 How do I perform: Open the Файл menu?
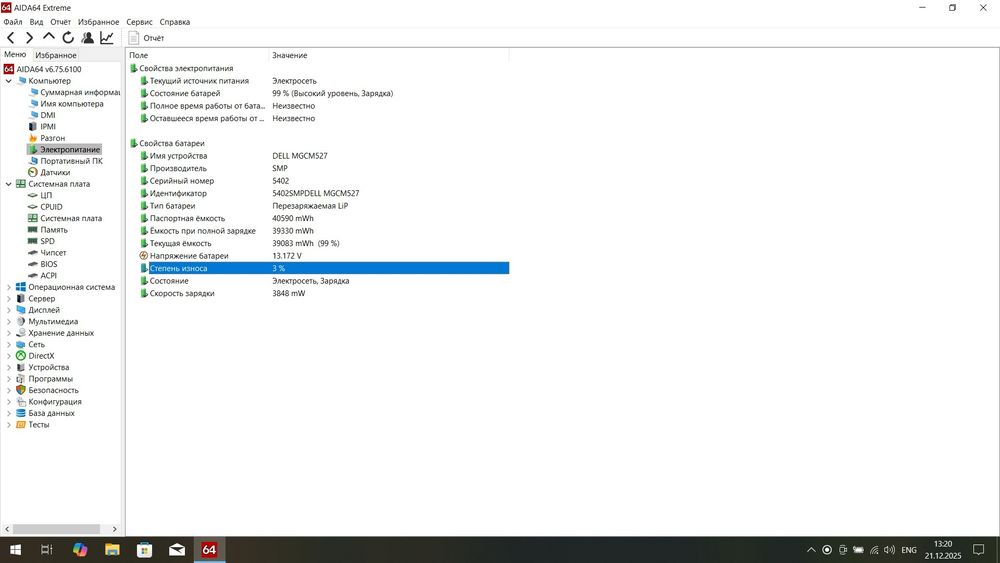pyautogui.click(x=13, y=22)
